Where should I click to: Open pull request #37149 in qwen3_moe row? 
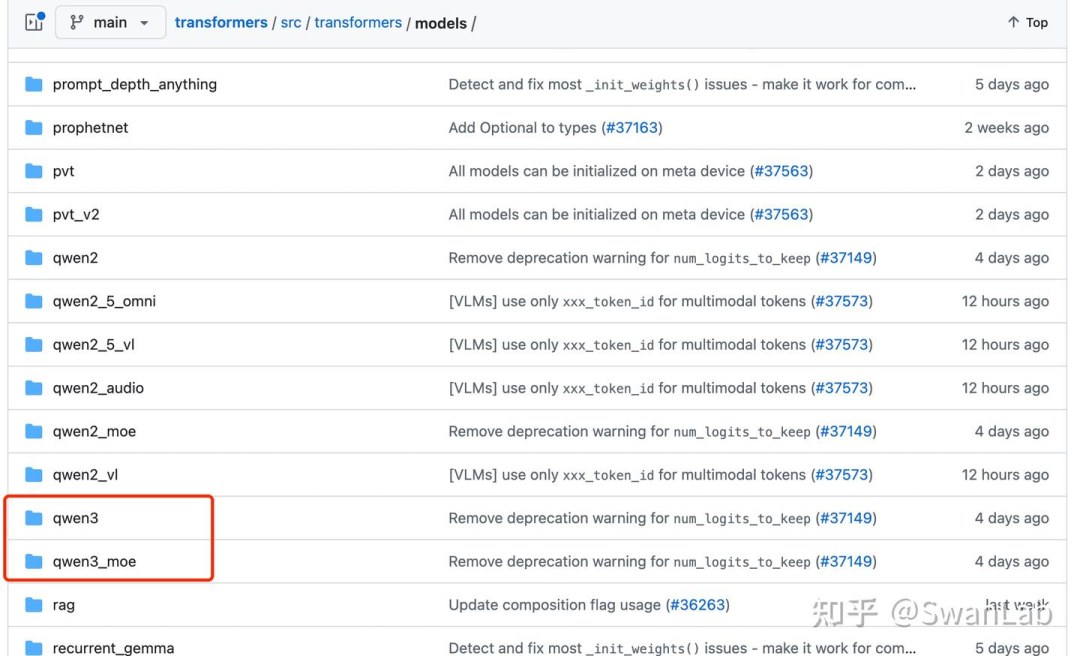pos(846,562)
